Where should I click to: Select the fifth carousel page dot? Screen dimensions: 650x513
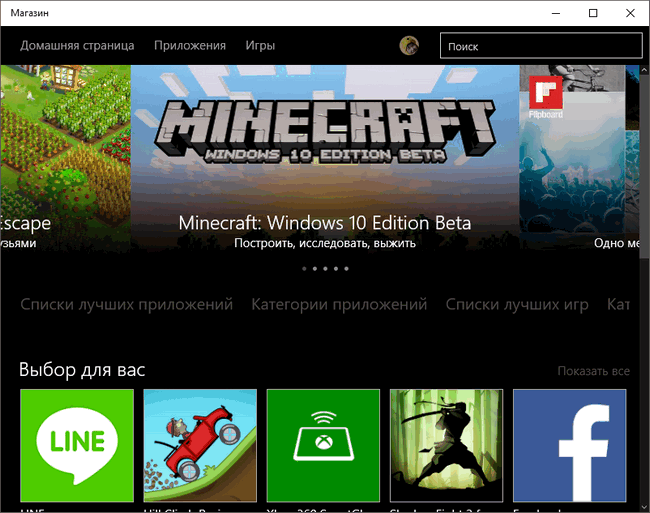346,269
